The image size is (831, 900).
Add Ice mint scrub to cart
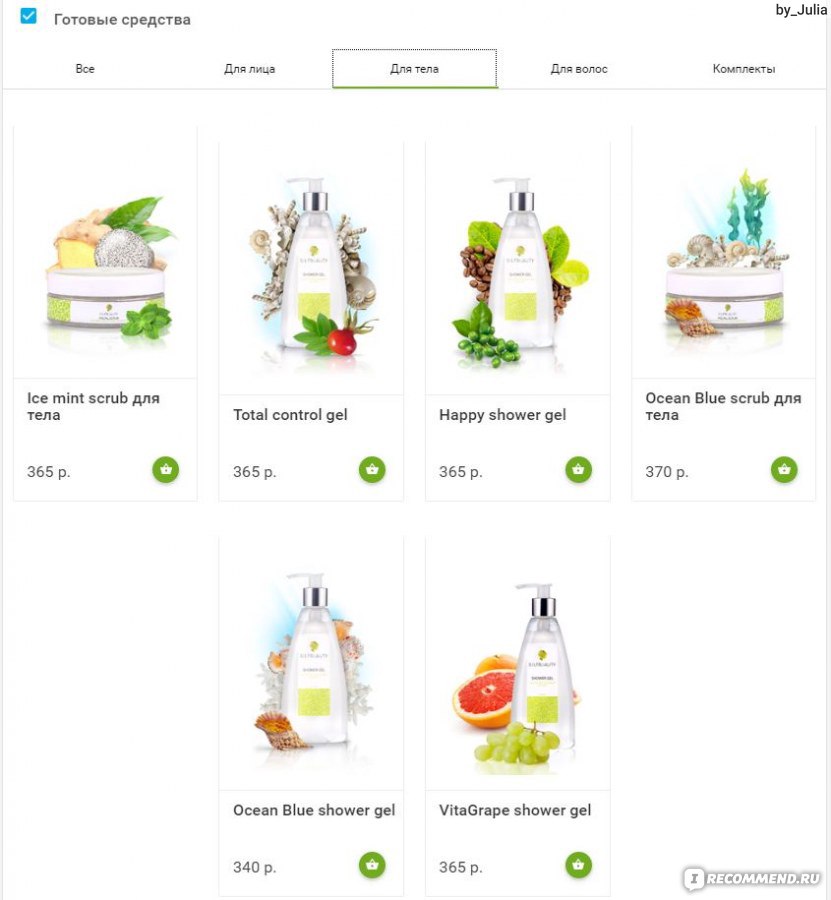(166, 470)
